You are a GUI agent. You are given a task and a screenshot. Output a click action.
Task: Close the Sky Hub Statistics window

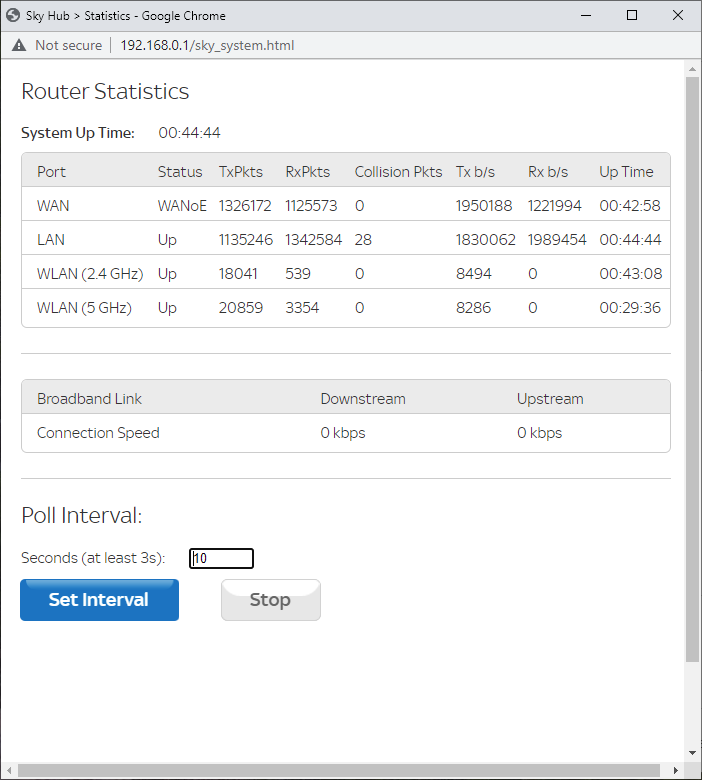pyautogui.click(x=679, y=16)
